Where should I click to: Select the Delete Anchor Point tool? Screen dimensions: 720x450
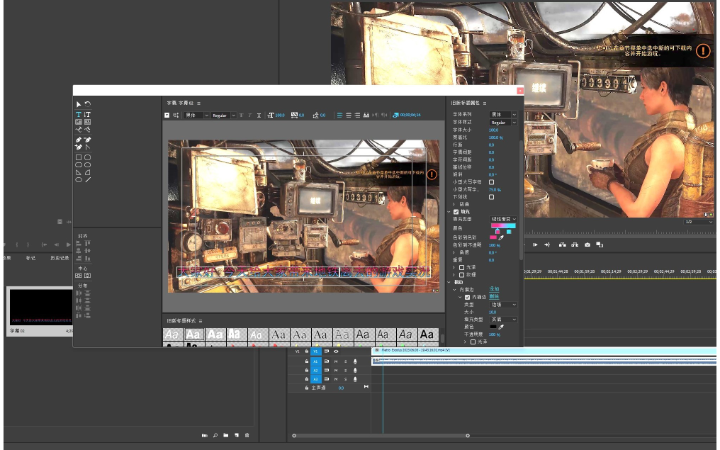pyautogui.click(x=88, y=140)
